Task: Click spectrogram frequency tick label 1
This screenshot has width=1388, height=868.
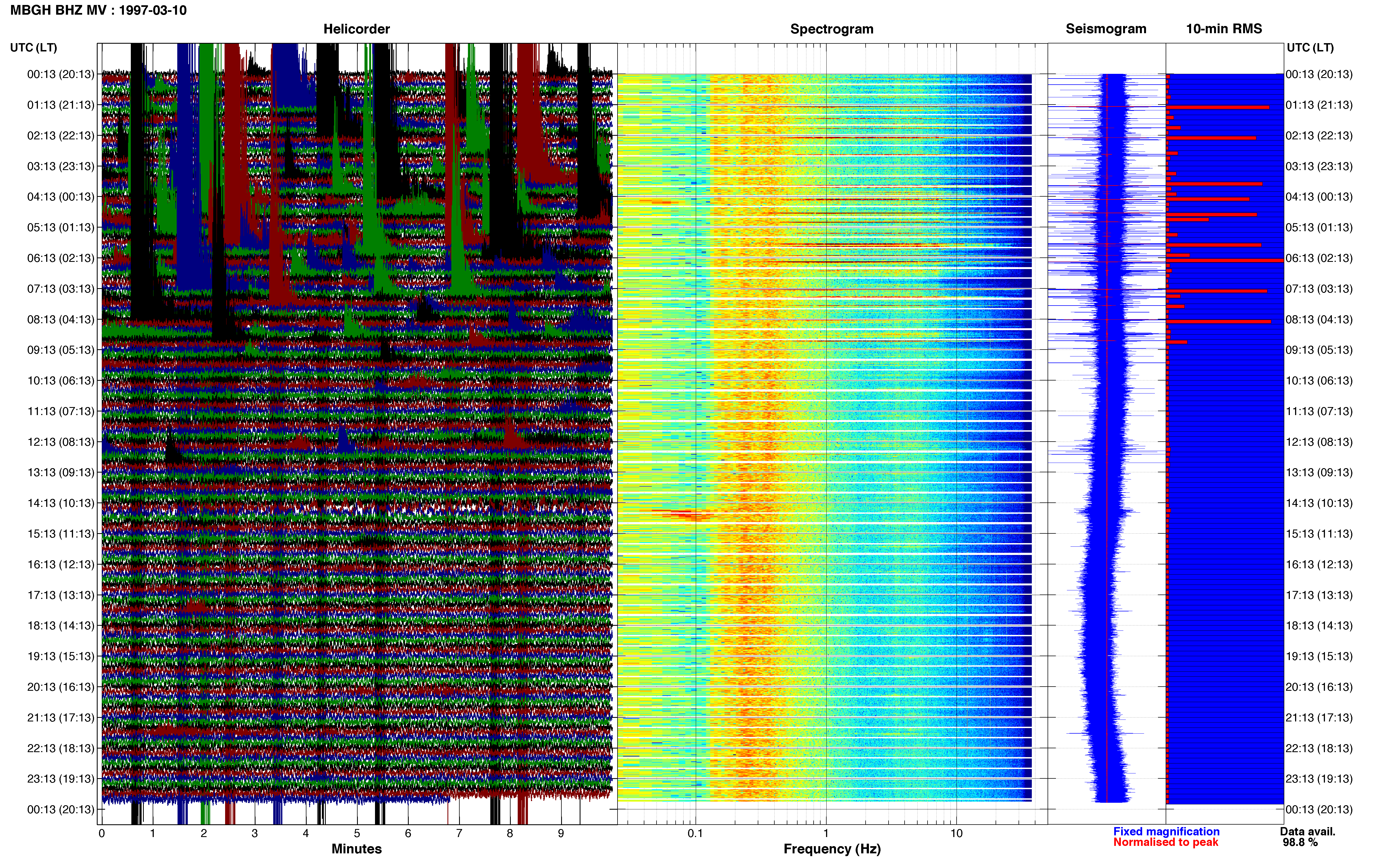Action: click(x=826, y=833)
